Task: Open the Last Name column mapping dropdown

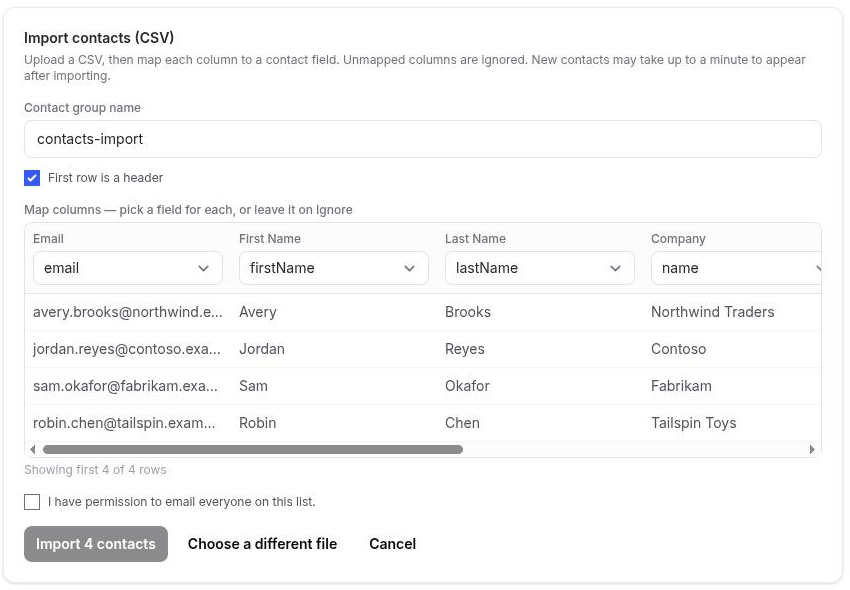Action: (540, 268)
